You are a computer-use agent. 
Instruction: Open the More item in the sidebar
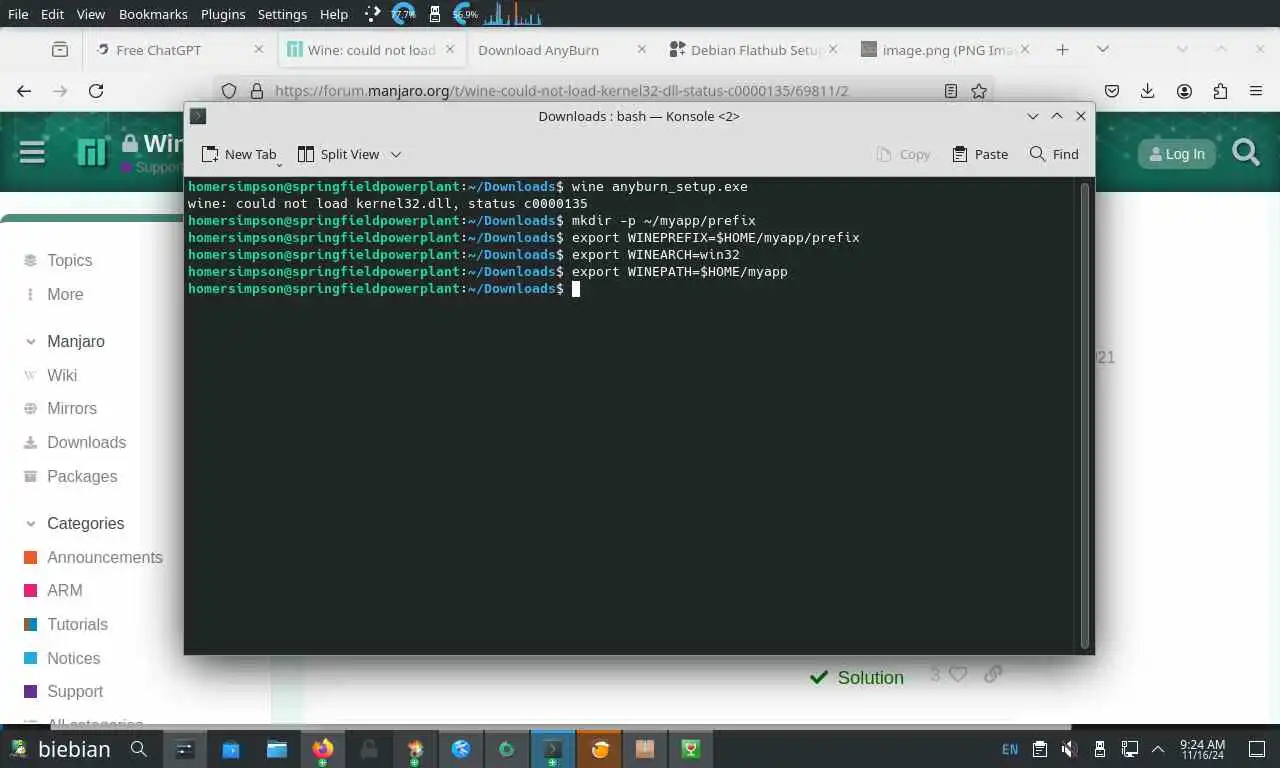pyautogui.click(x=65, y=294)
